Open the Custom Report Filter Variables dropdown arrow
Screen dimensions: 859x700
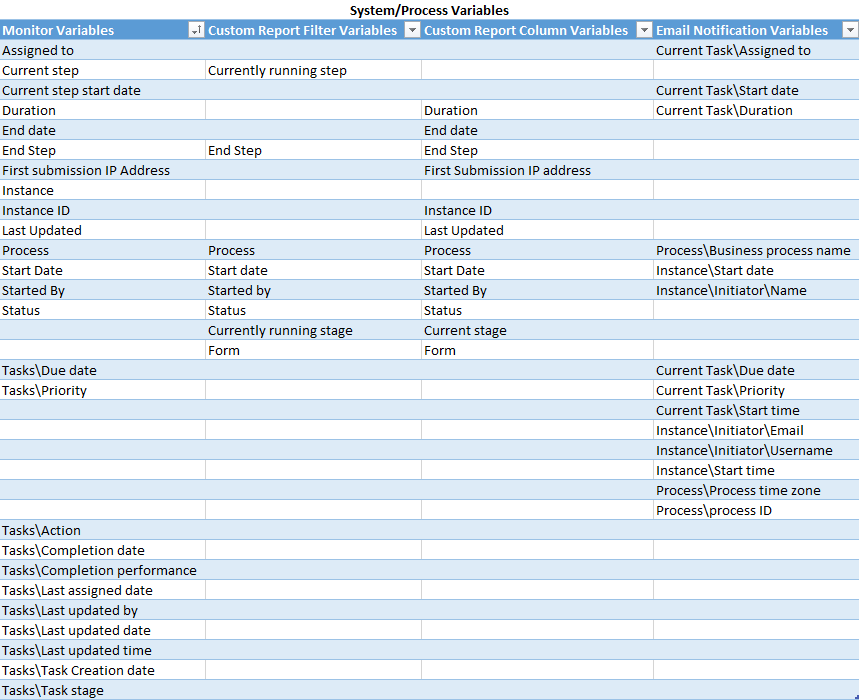click(412, 30)
